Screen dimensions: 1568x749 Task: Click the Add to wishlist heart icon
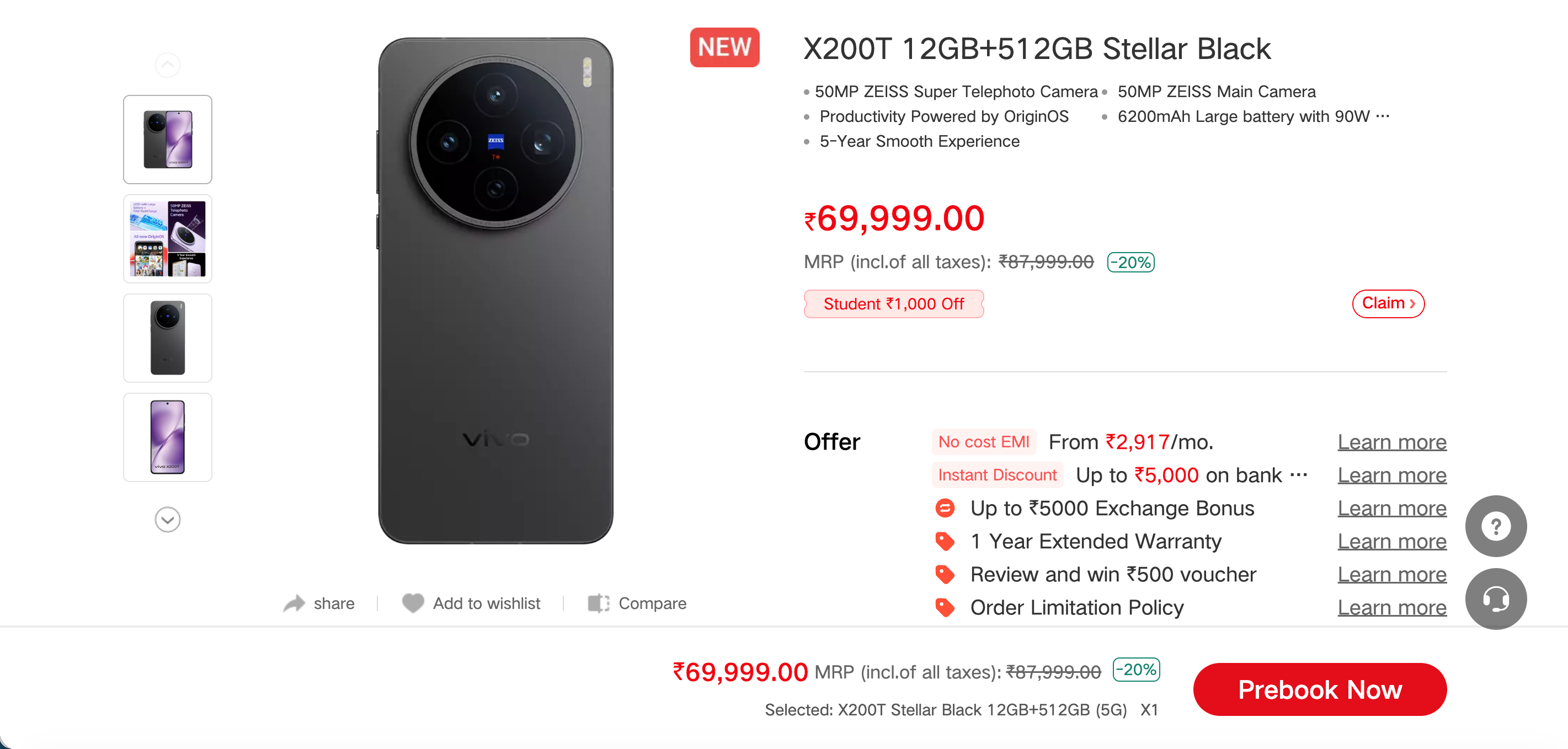[x=413, y=603]
